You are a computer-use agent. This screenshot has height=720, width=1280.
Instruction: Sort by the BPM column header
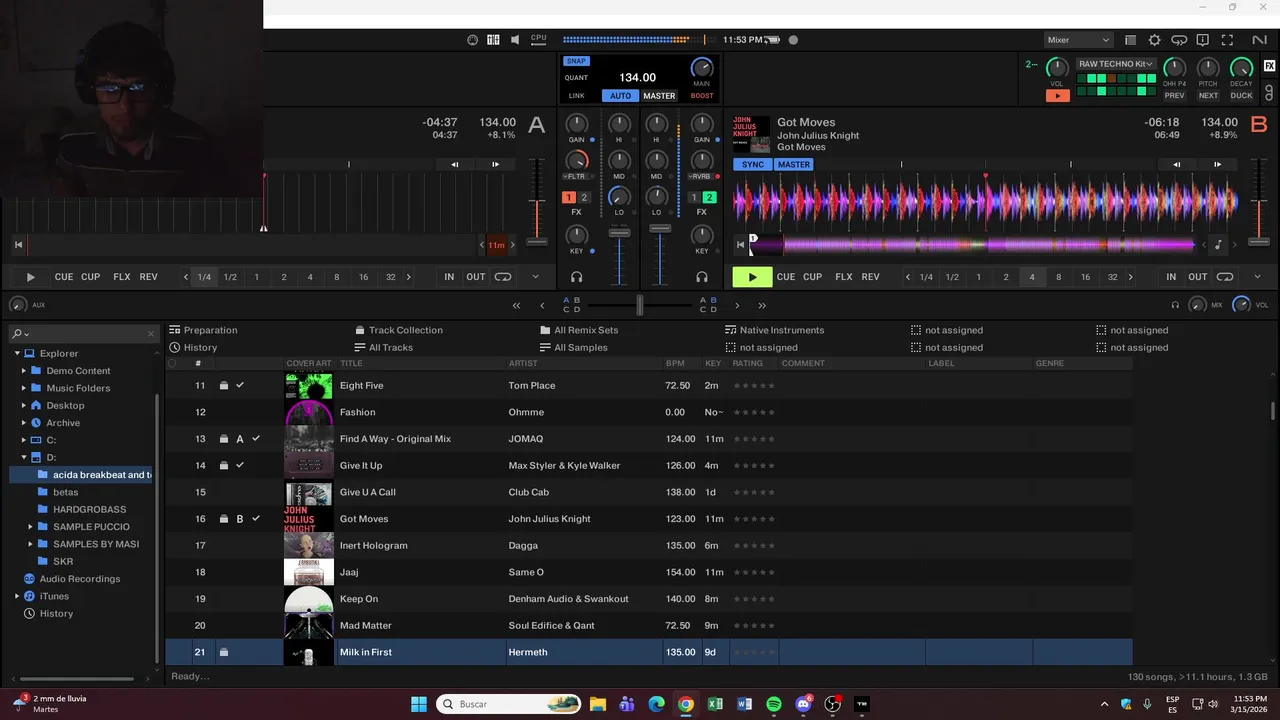(675, 363)
